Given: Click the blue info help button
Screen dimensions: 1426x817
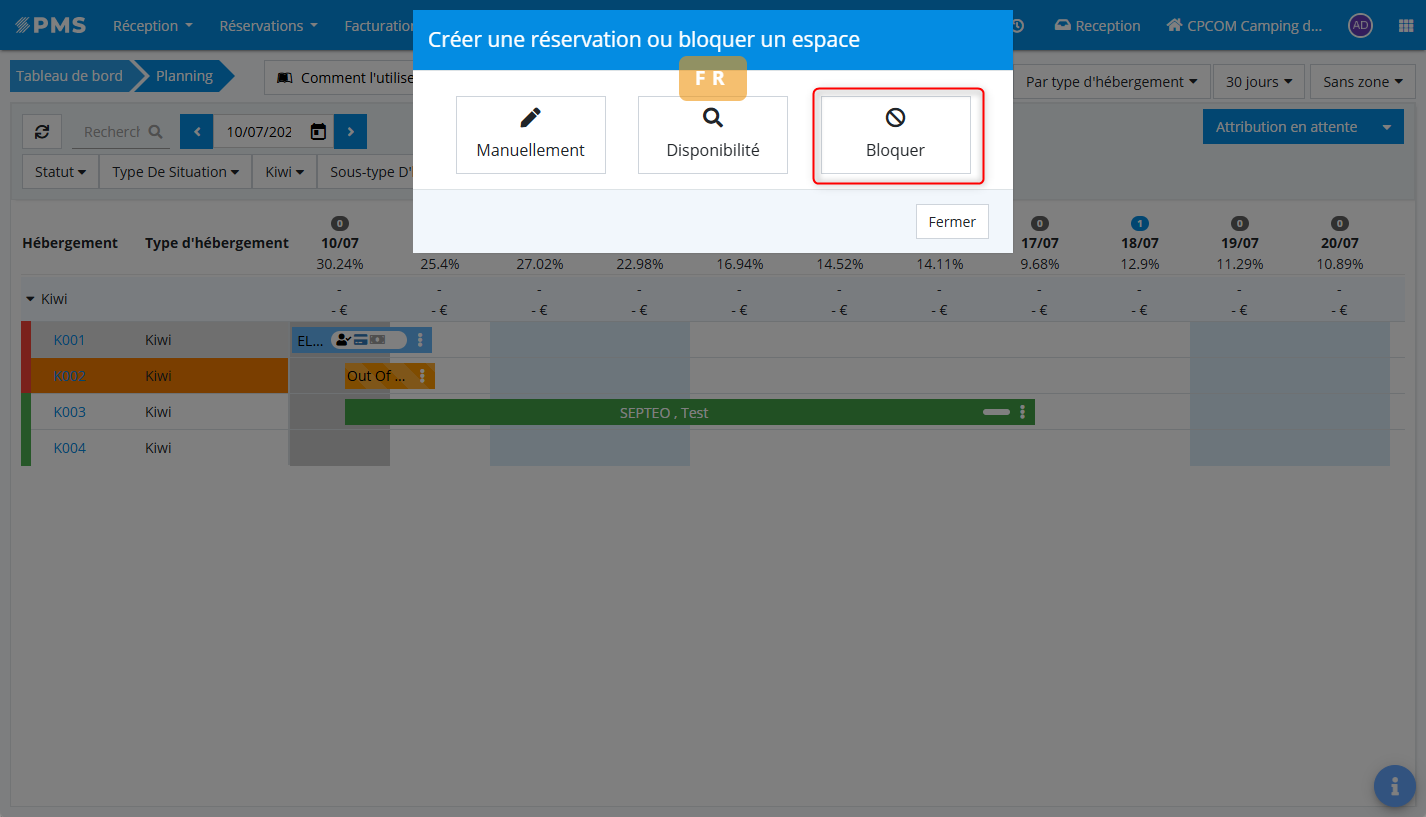Looking at the screenshot, I should coord(1394,786).
